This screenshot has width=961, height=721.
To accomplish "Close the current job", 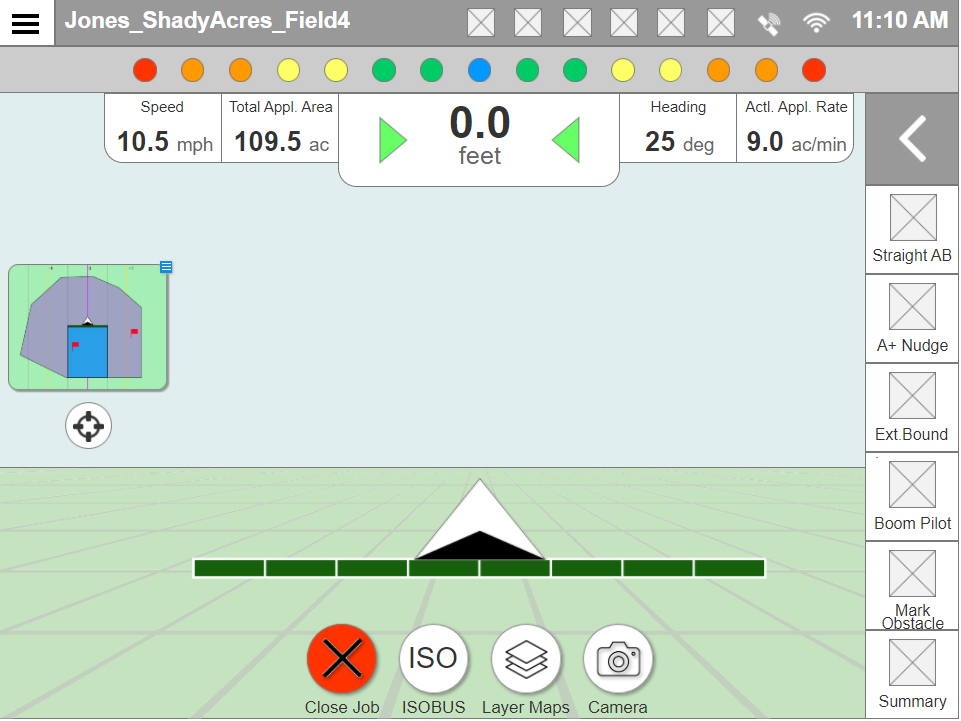I will coord(342,658).
